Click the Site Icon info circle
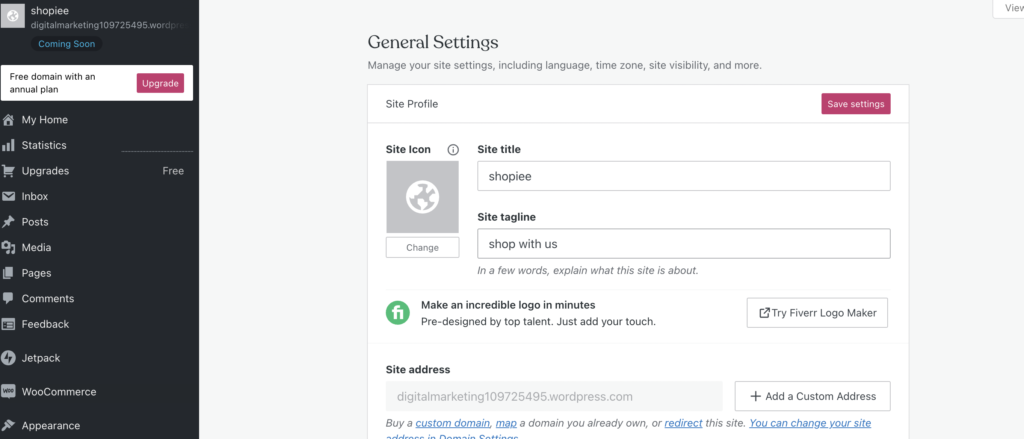This screenshot has width=1024, height=439. [x=453, y=150]
